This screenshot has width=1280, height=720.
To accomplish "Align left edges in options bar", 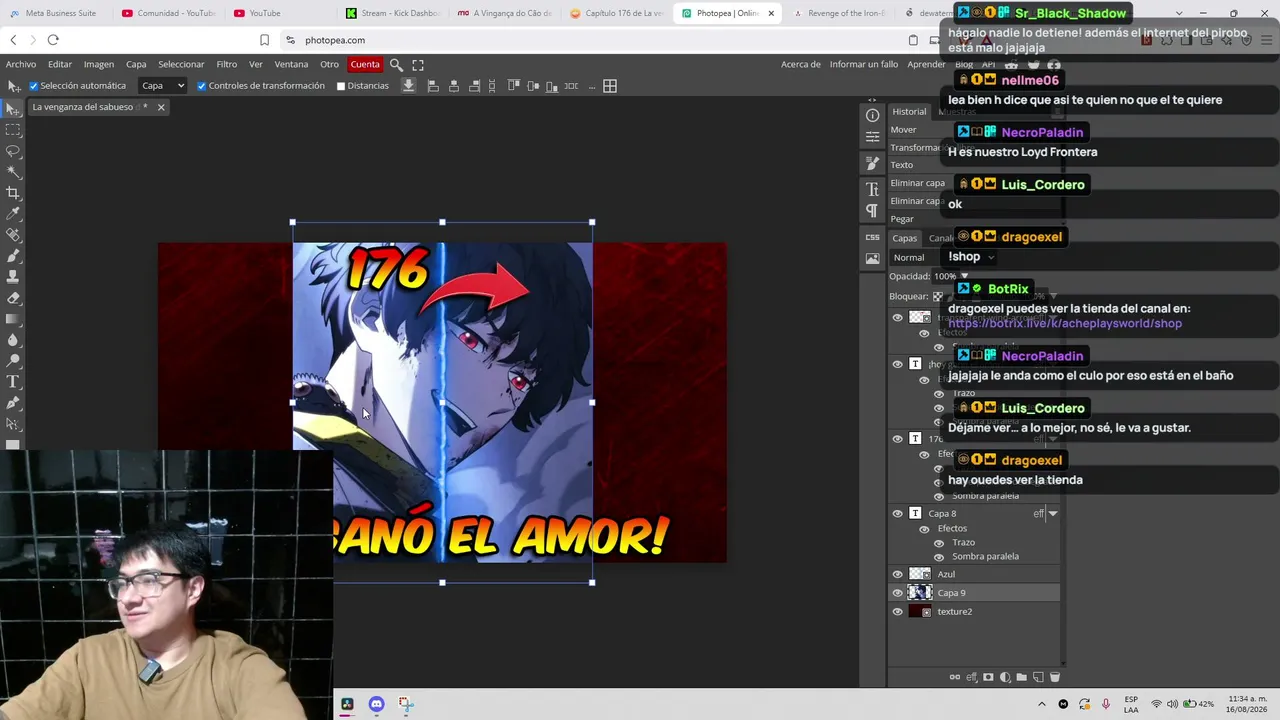I will tap(433, 86).
